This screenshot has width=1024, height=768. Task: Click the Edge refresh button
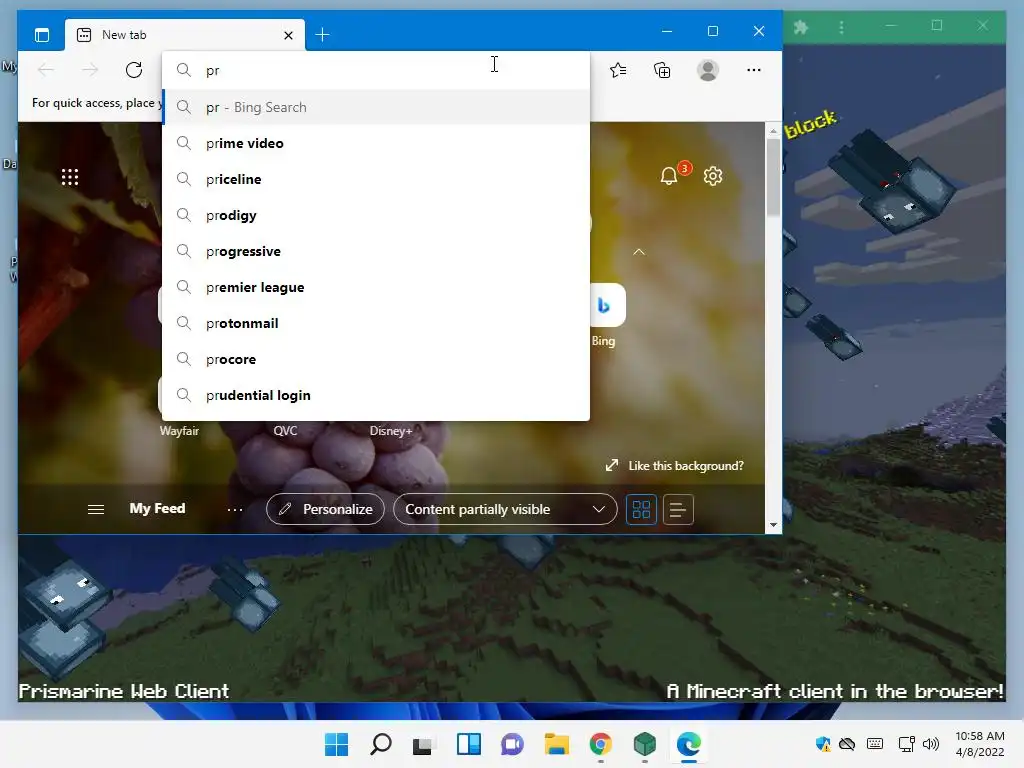(x=134, y=70)
